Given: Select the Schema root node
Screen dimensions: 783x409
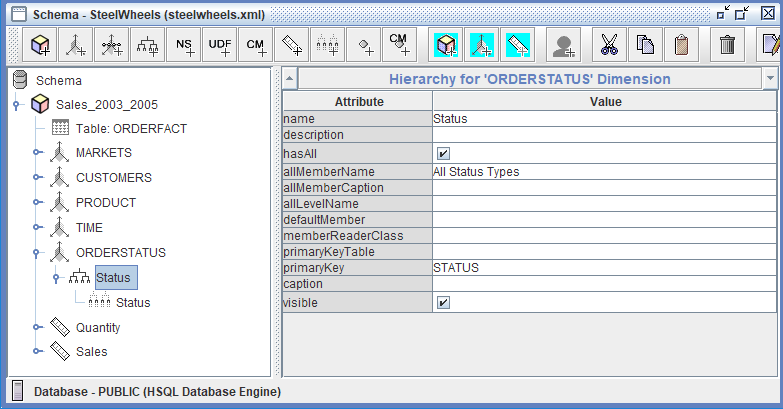Looking at the screenshot, I should [x=59, y=80].
